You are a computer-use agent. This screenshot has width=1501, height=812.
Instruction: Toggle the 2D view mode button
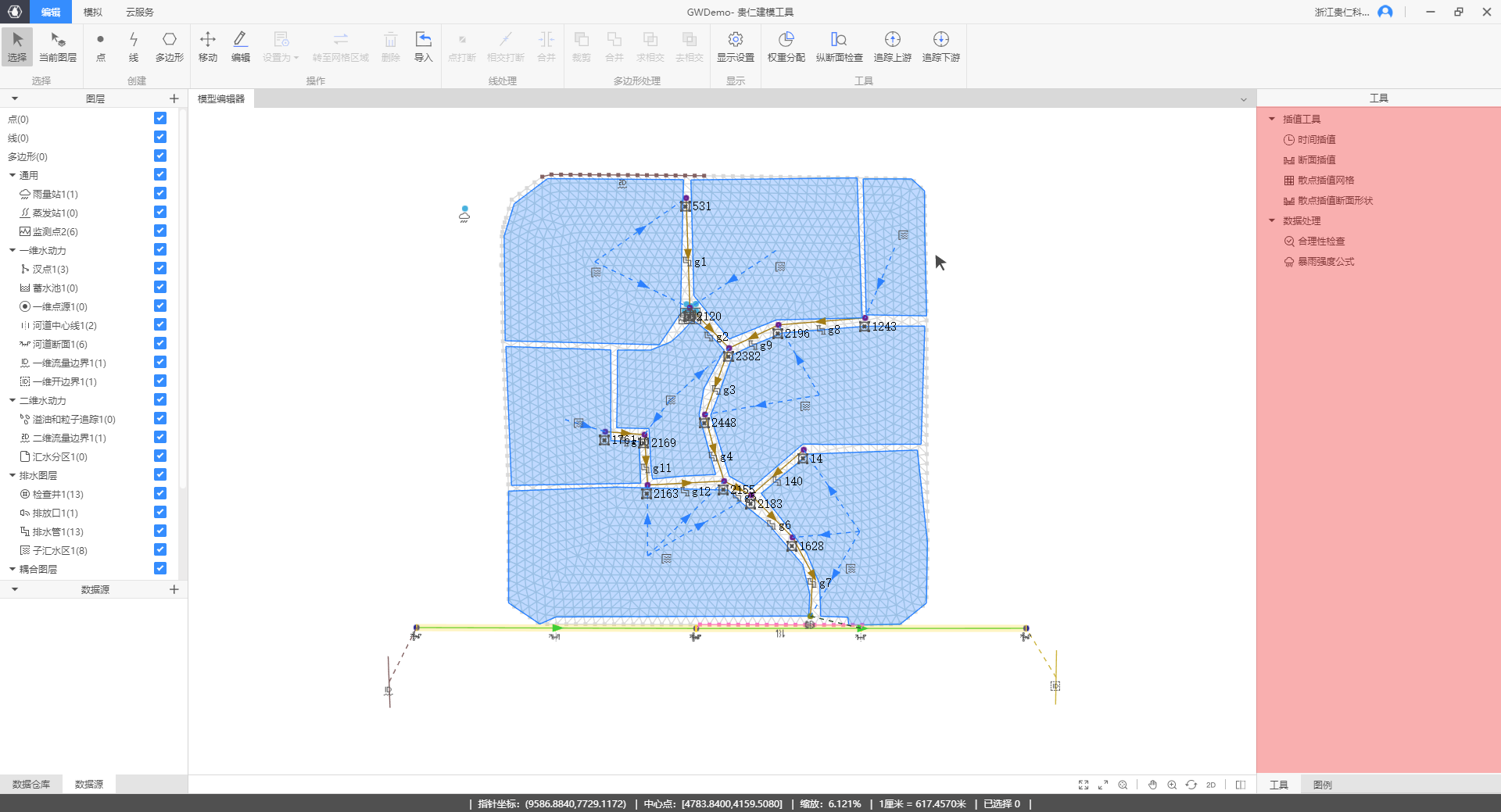pyautogui.click(x=1211, y=785)
